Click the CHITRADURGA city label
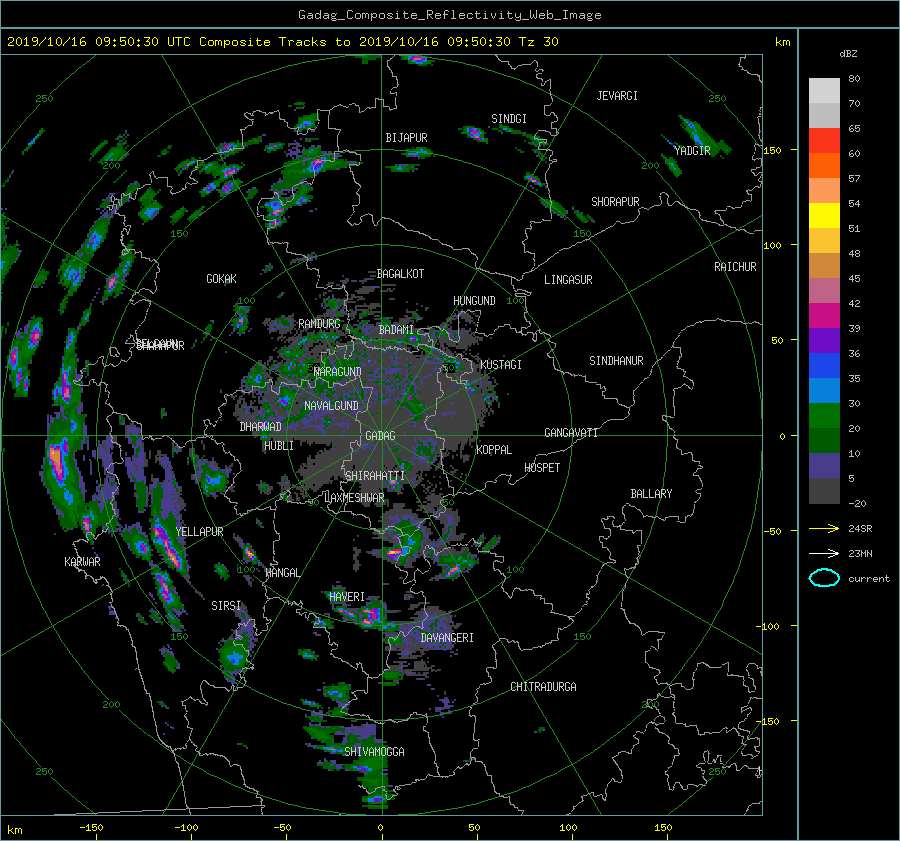Viewport: 900px width, 841px height. tap(544, 687)
